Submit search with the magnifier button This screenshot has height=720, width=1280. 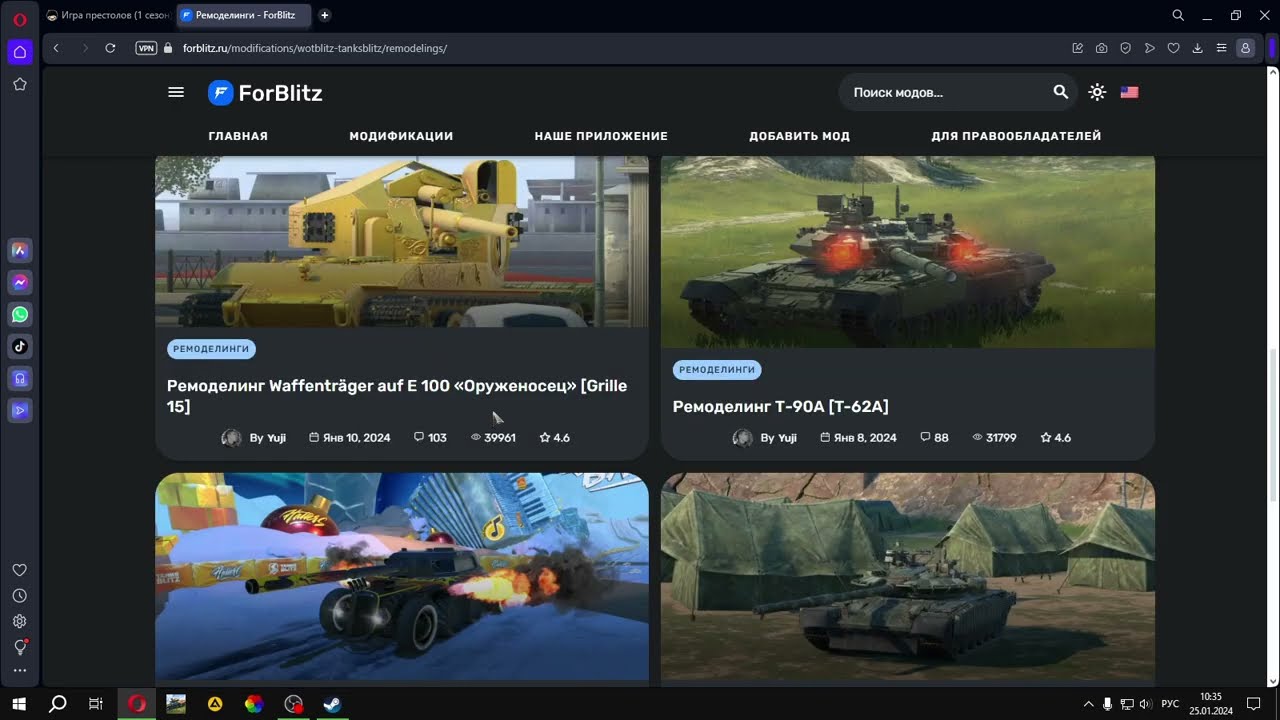click(1061, 92)
